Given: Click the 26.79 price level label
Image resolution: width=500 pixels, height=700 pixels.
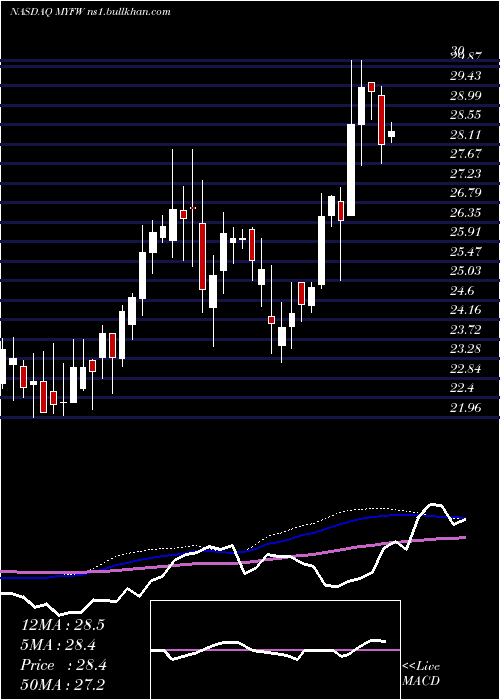Looking at the screenshot, I should coord(466,193).
